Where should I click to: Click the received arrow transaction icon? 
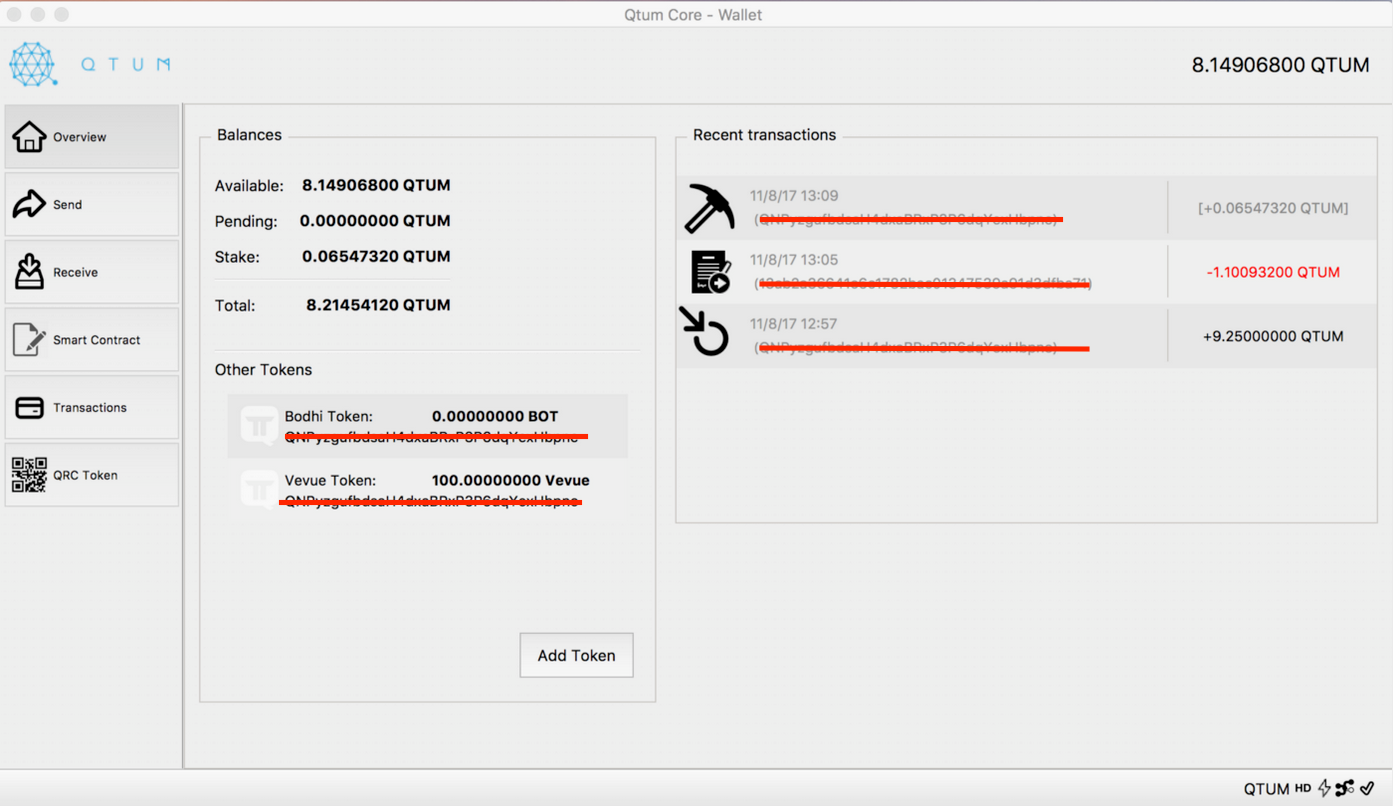pyautogui.click(x=705, y=332)
